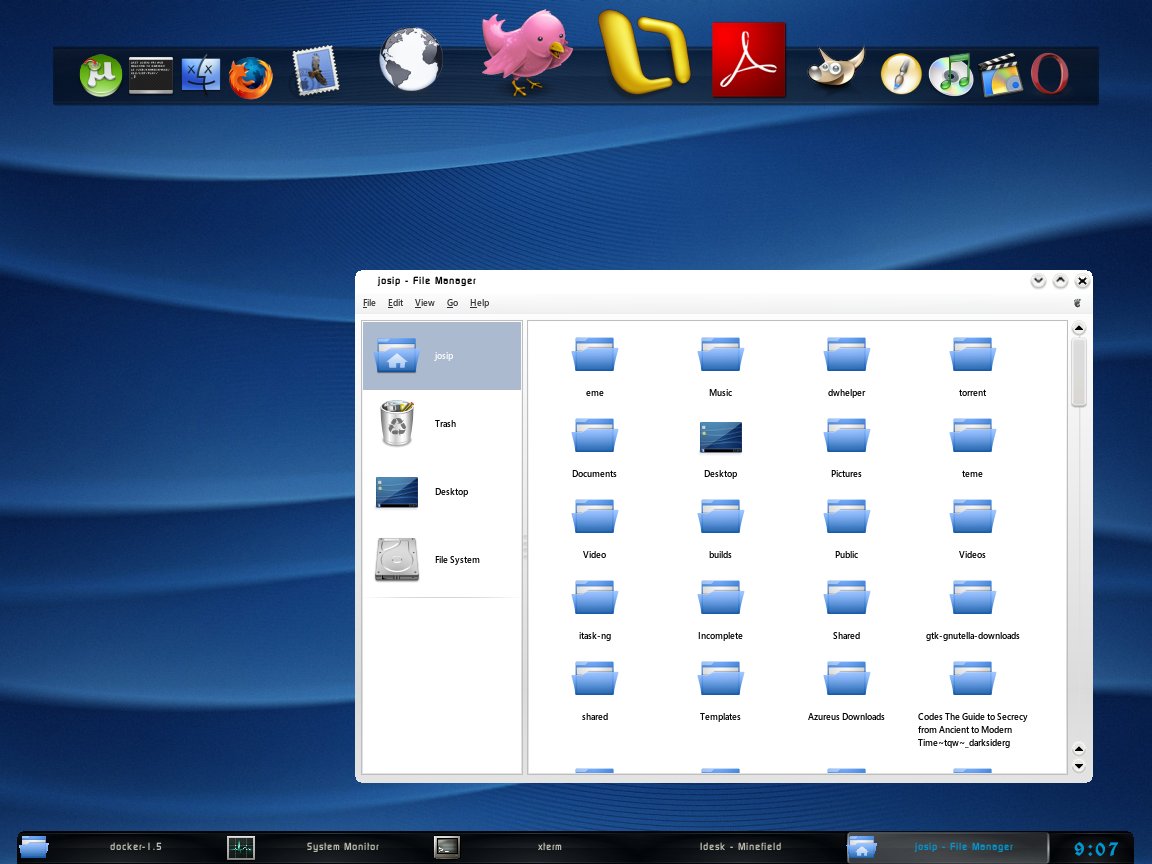Click the scroll up arrow at top of scrollbar
This screenshot has width=1152, height=864.
(1079, 328)
